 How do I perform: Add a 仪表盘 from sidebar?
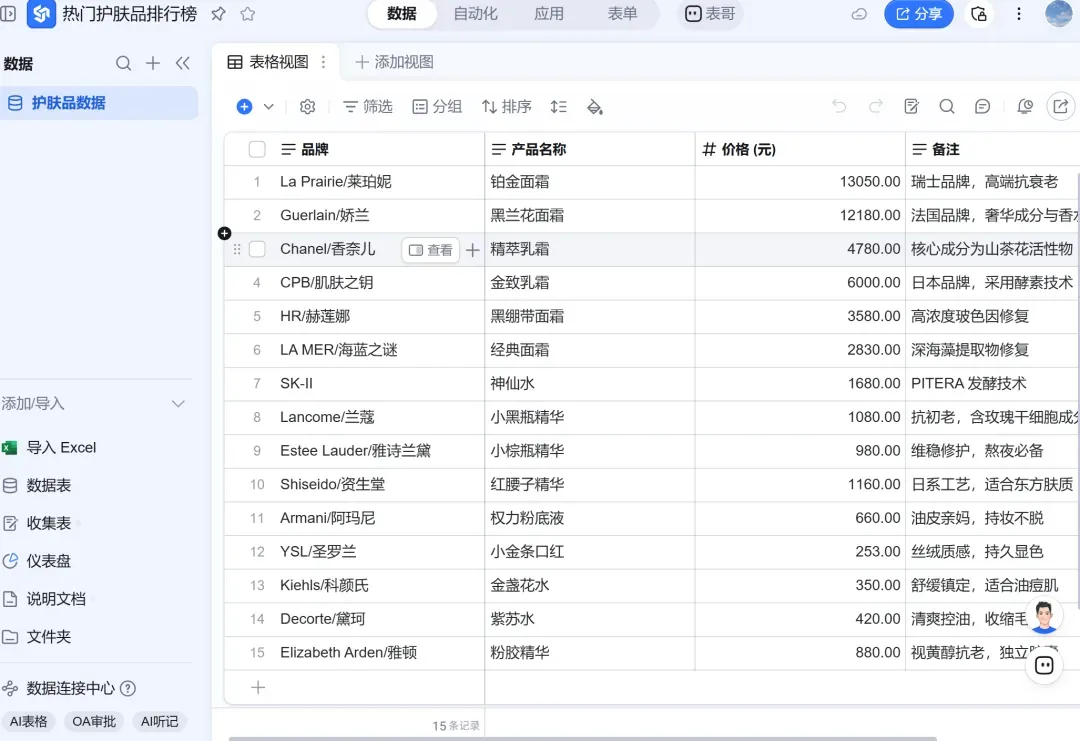(x=37, y=561)
